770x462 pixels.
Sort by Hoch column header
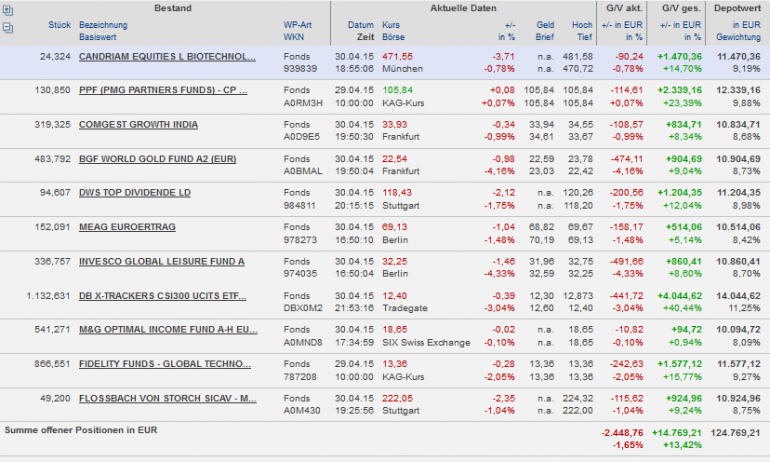pos(582,25)
